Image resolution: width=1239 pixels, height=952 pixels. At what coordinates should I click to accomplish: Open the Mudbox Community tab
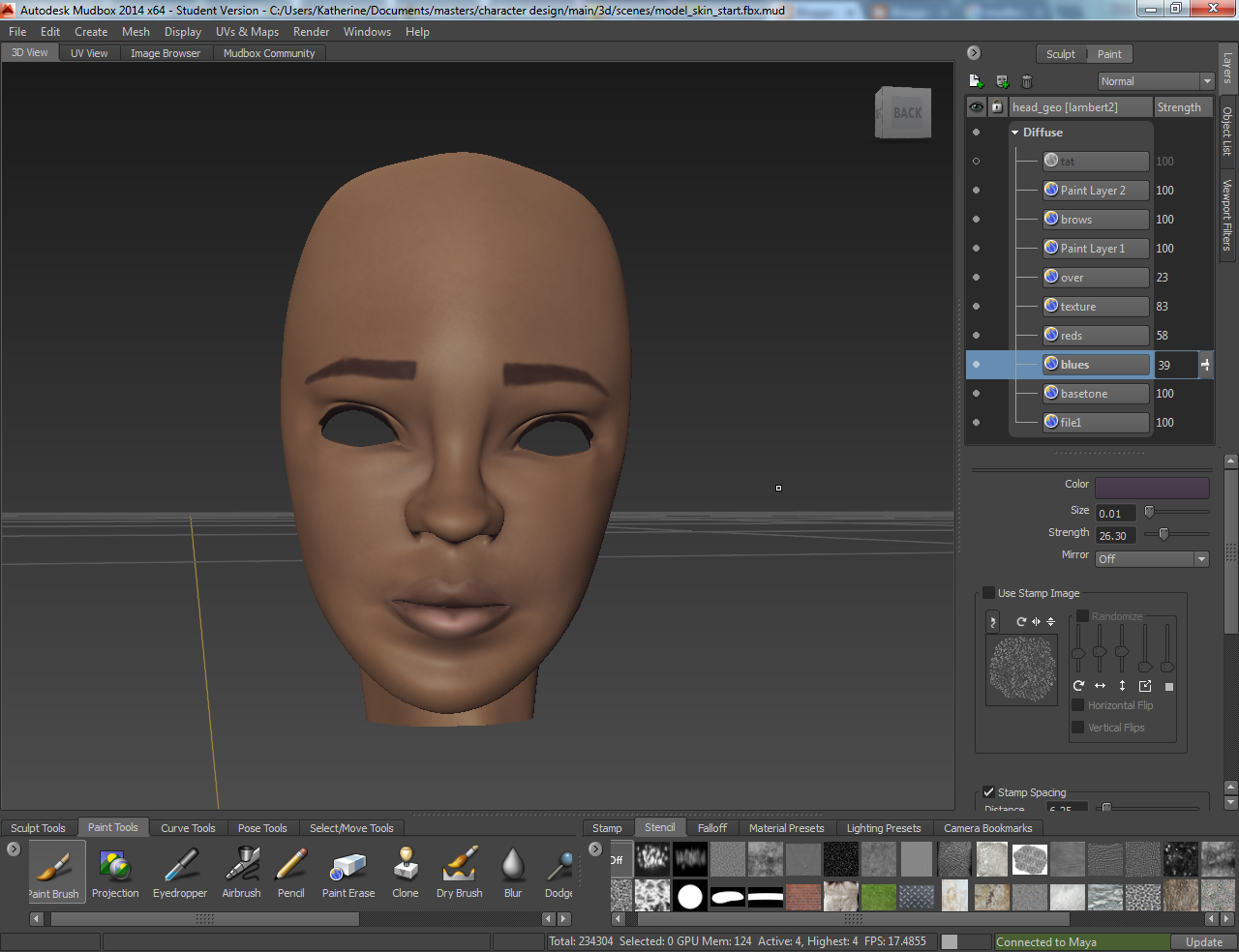click(269, 53)
